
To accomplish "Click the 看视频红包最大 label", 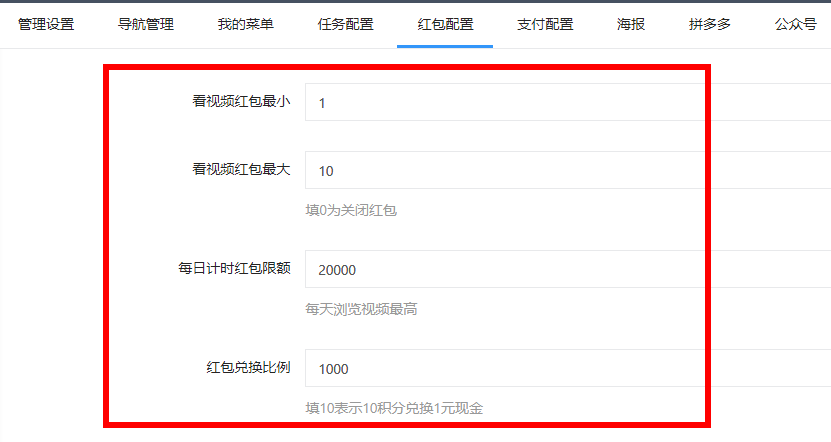I will tap(241, 170).
